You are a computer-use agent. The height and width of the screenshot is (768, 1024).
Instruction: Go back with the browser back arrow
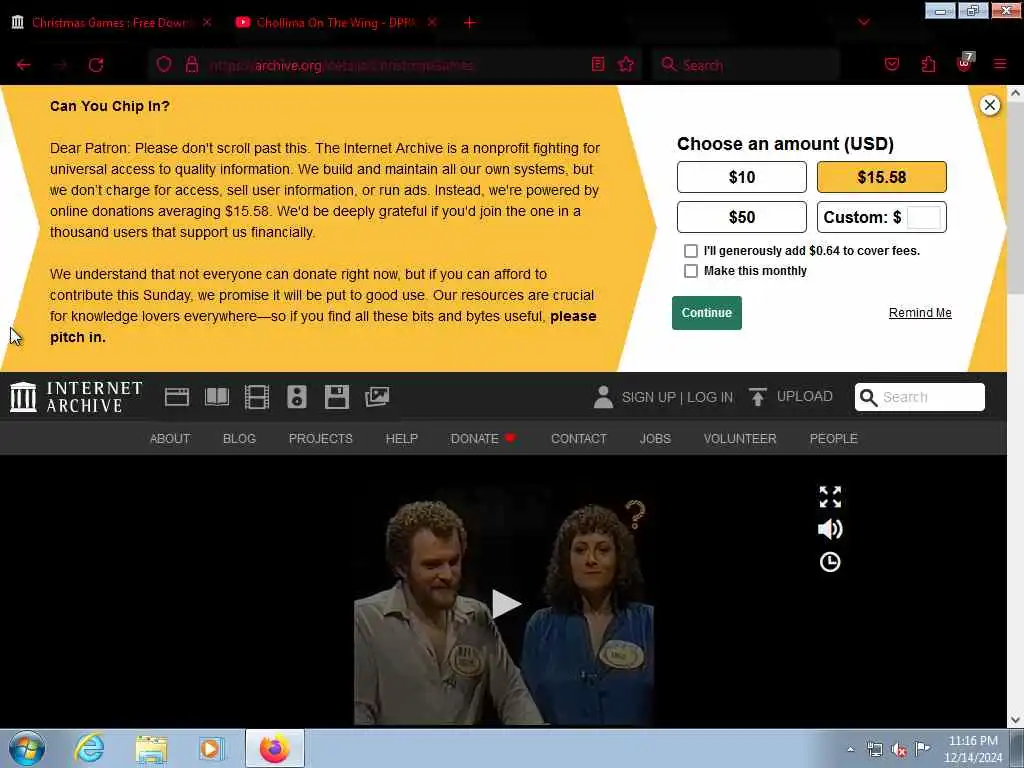[x=24, y=65]
